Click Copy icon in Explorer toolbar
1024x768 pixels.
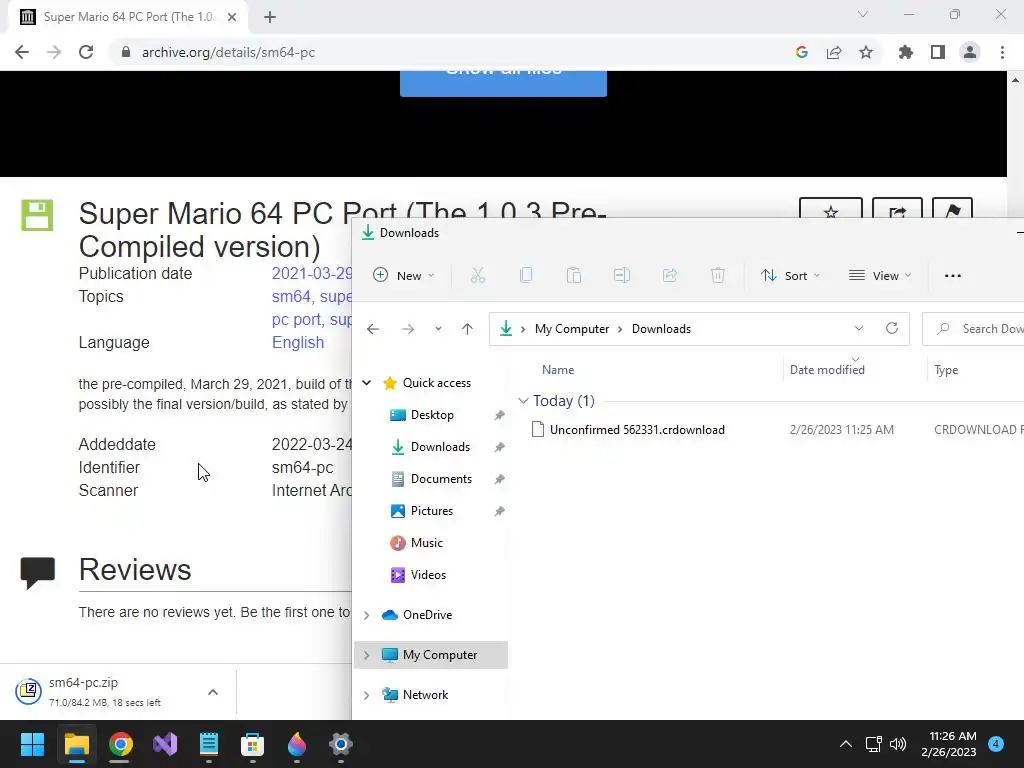[x=526, y=276]
